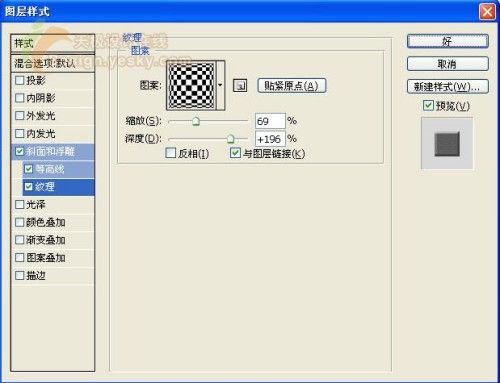Open the 图案叠加 settings by its label

(46, 257)
